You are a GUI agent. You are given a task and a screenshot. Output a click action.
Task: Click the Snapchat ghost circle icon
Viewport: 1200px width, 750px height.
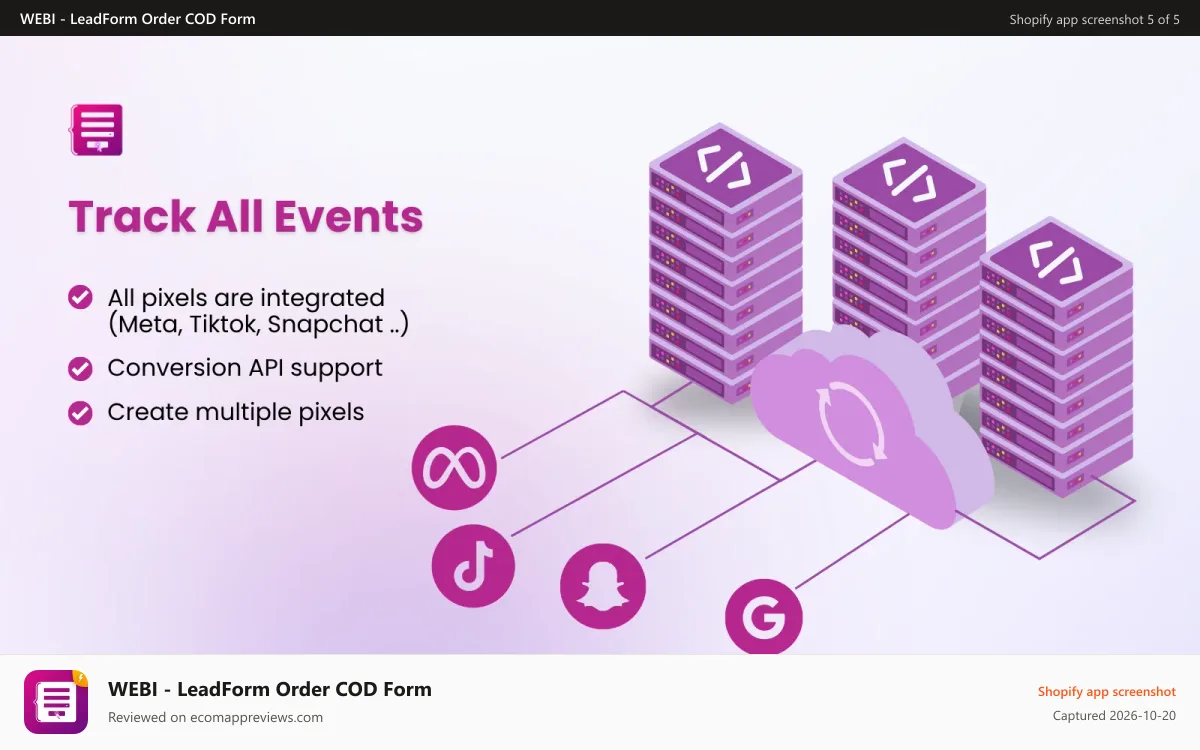603,587
